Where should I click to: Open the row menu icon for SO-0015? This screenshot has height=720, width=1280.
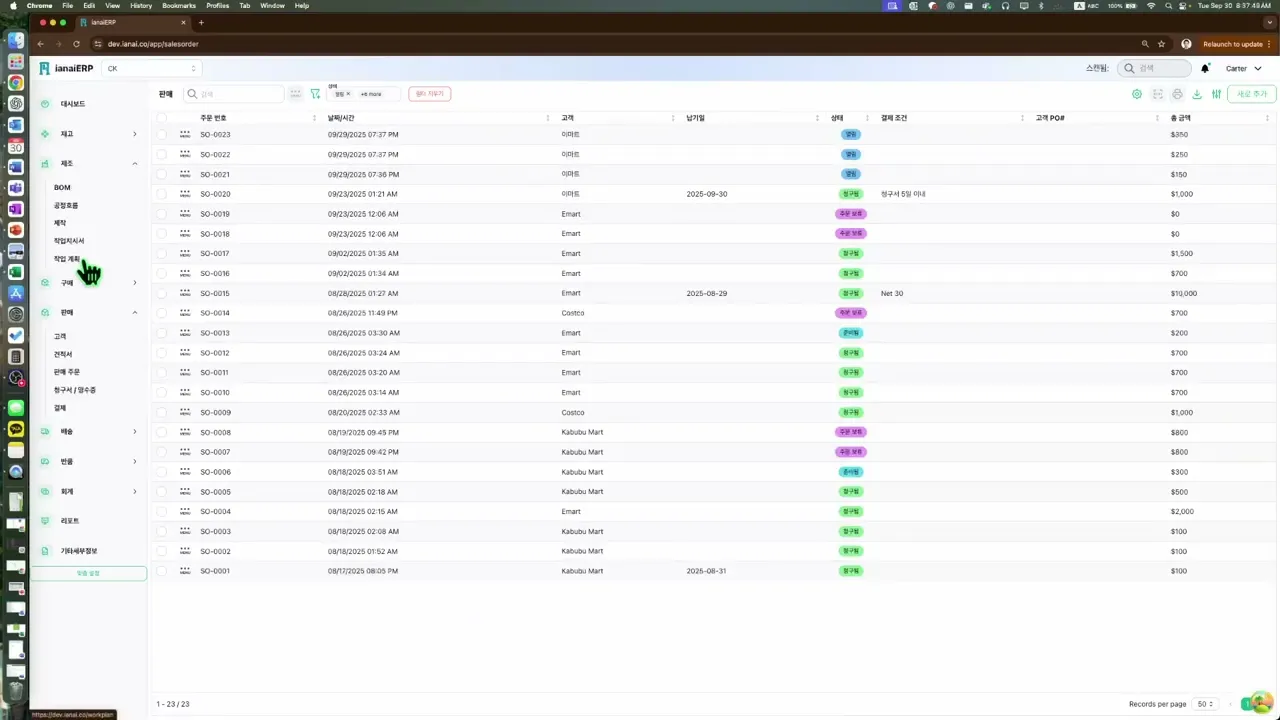tap(185, 293)
